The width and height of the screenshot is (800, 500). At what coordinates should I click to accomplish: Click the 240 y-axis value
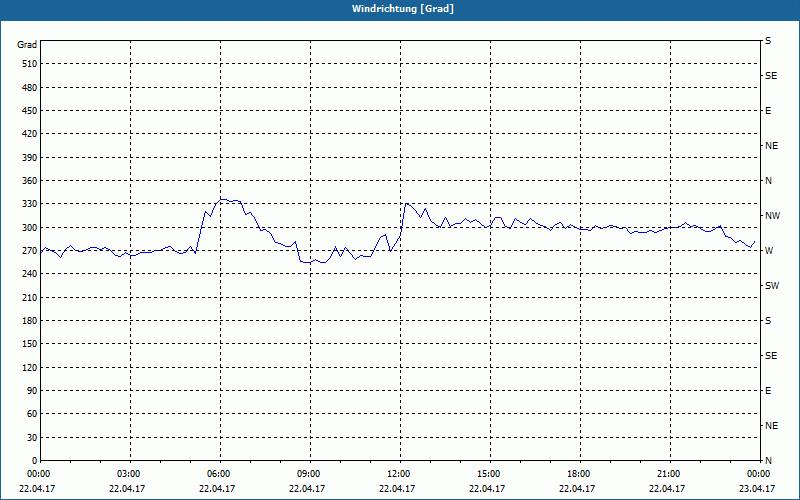(x=29, y=274)
